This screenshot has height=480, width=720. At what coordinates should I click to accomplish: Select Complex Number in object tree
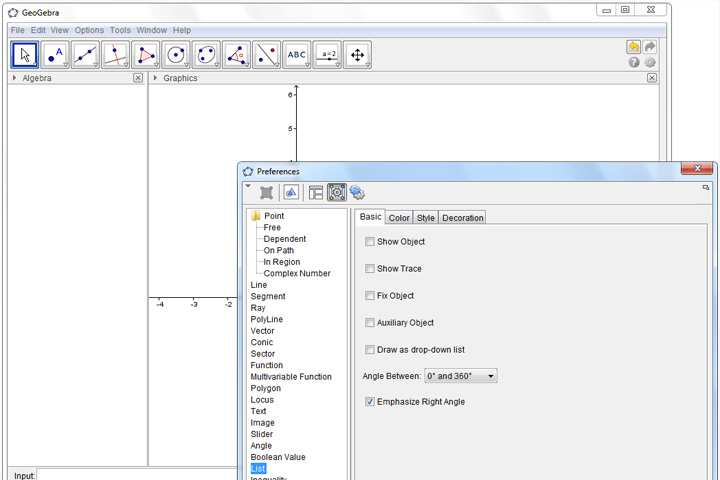(x=297, y=273)
